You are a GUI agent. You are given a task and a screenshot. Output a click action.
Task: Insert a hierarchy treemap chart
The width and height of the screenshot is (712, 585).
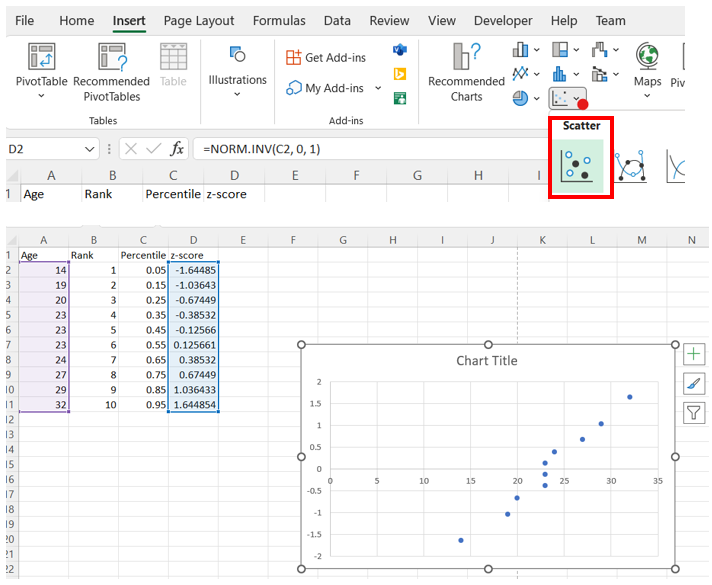pyautogui.click(x=560, y=50)
